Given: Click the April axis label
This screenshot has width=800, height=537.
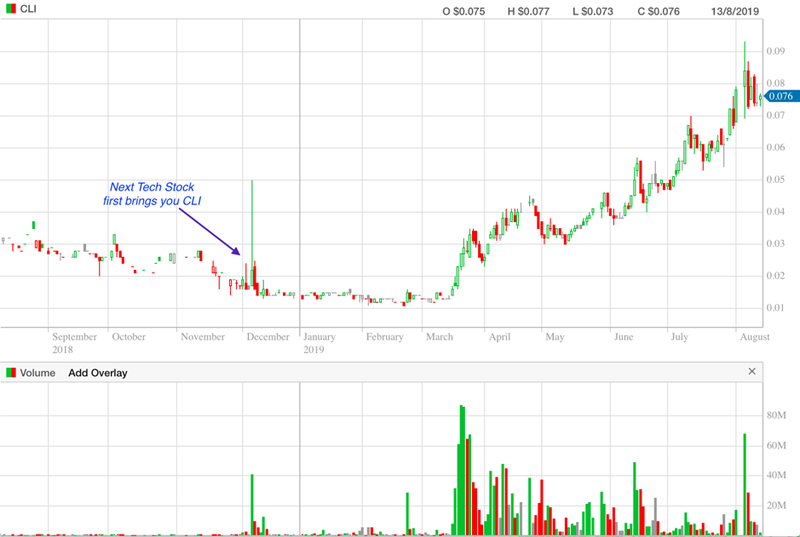Looking at the screenshot, I should 499,337.
